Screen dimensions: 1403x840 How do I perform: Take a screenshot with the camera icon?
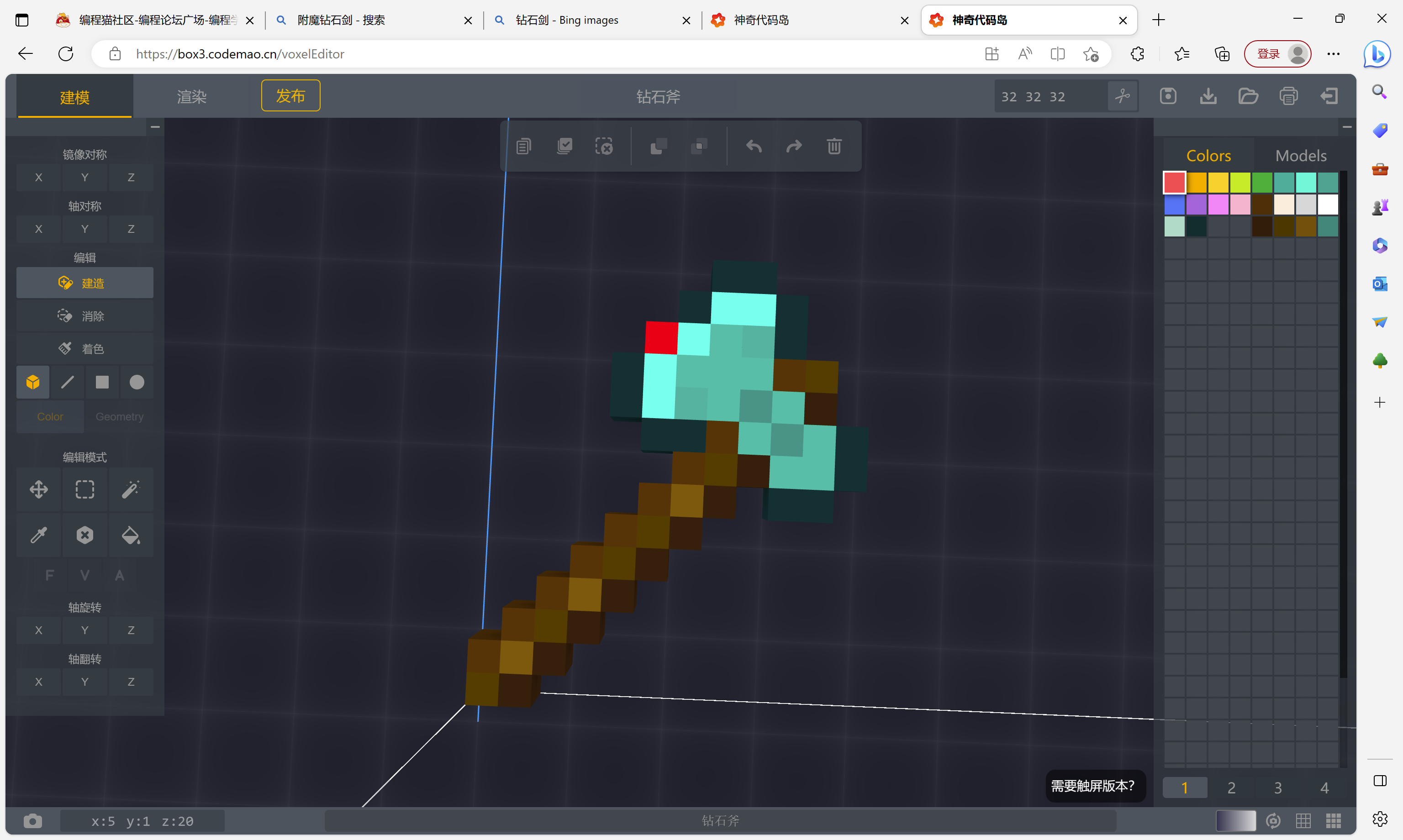pyautogui.click(x=33, y=821)
